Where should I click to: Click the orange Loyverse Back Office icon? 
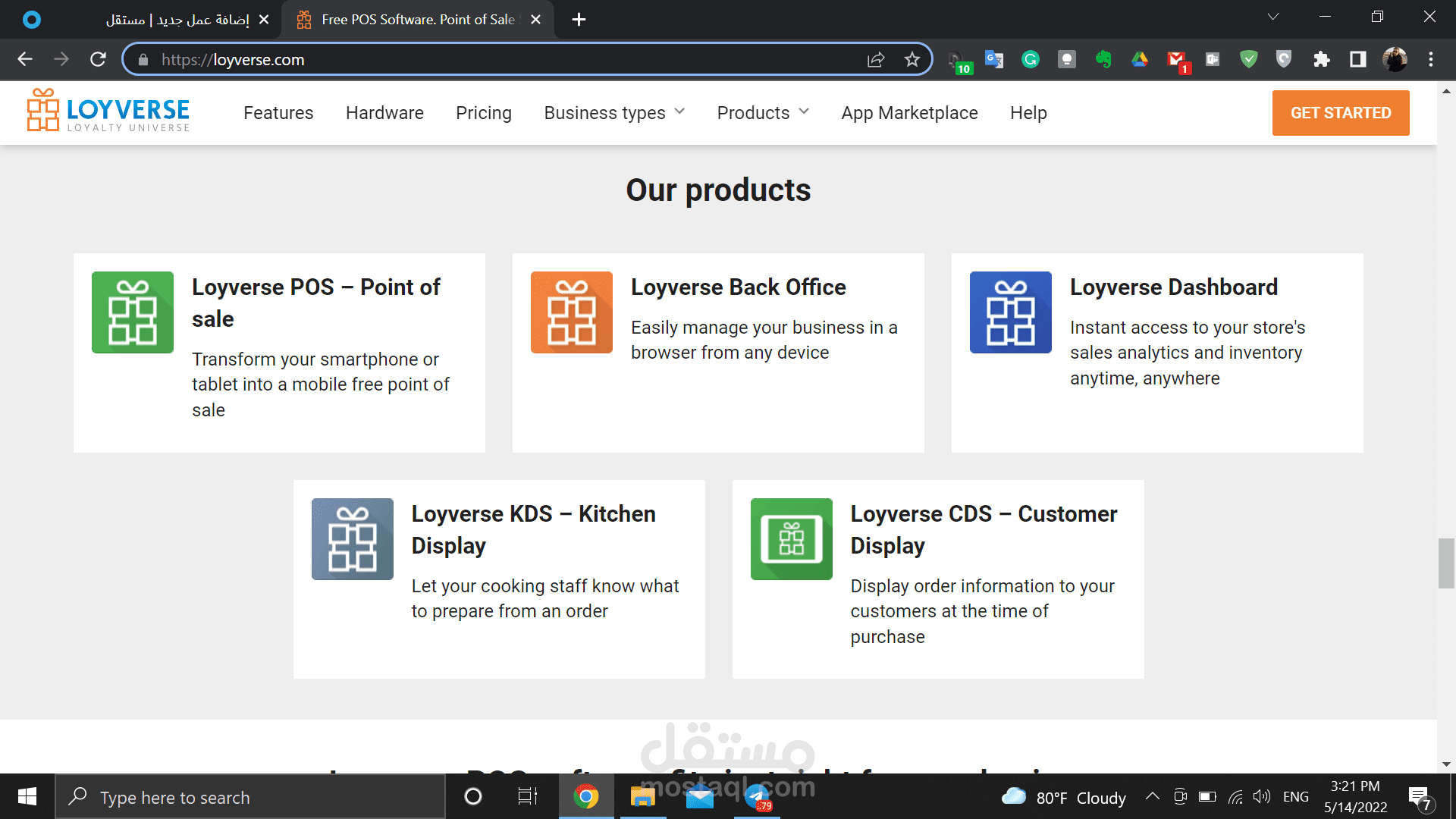(572, 312)
